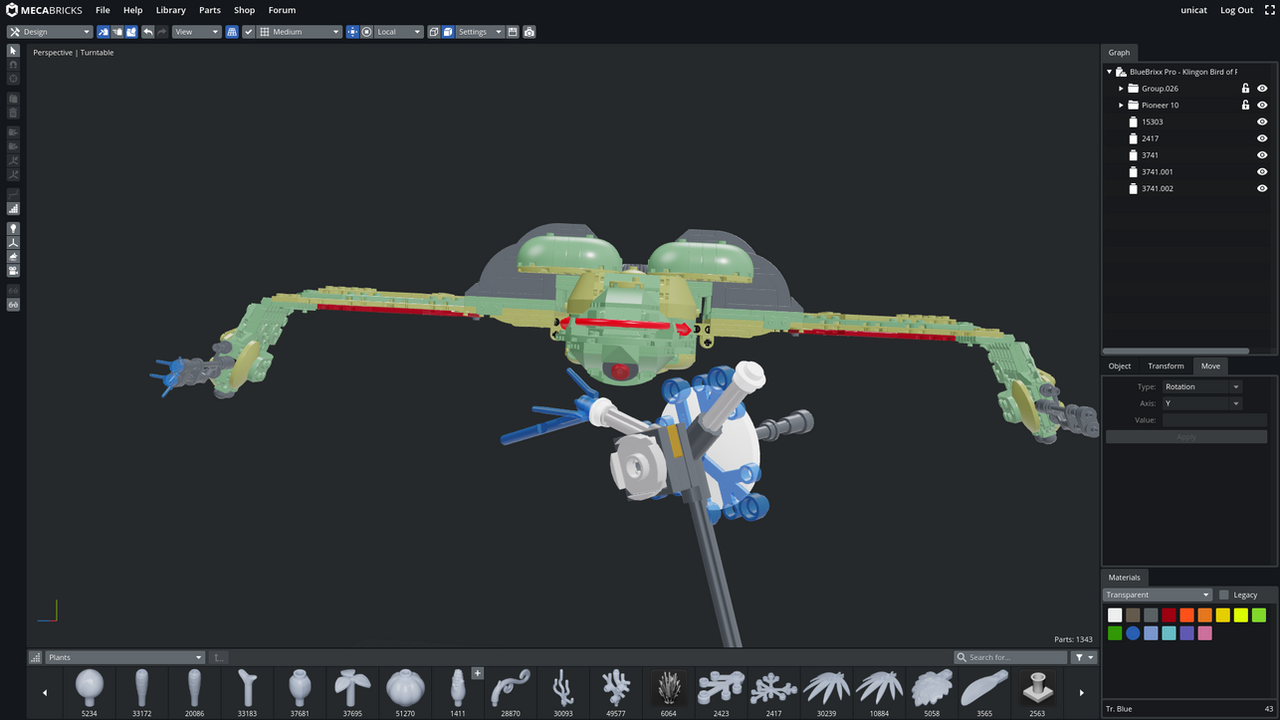Viewport: 1280px width, 720px height.
Task: Toggle lock on Pioneer 10
Action: [1245, 105]
